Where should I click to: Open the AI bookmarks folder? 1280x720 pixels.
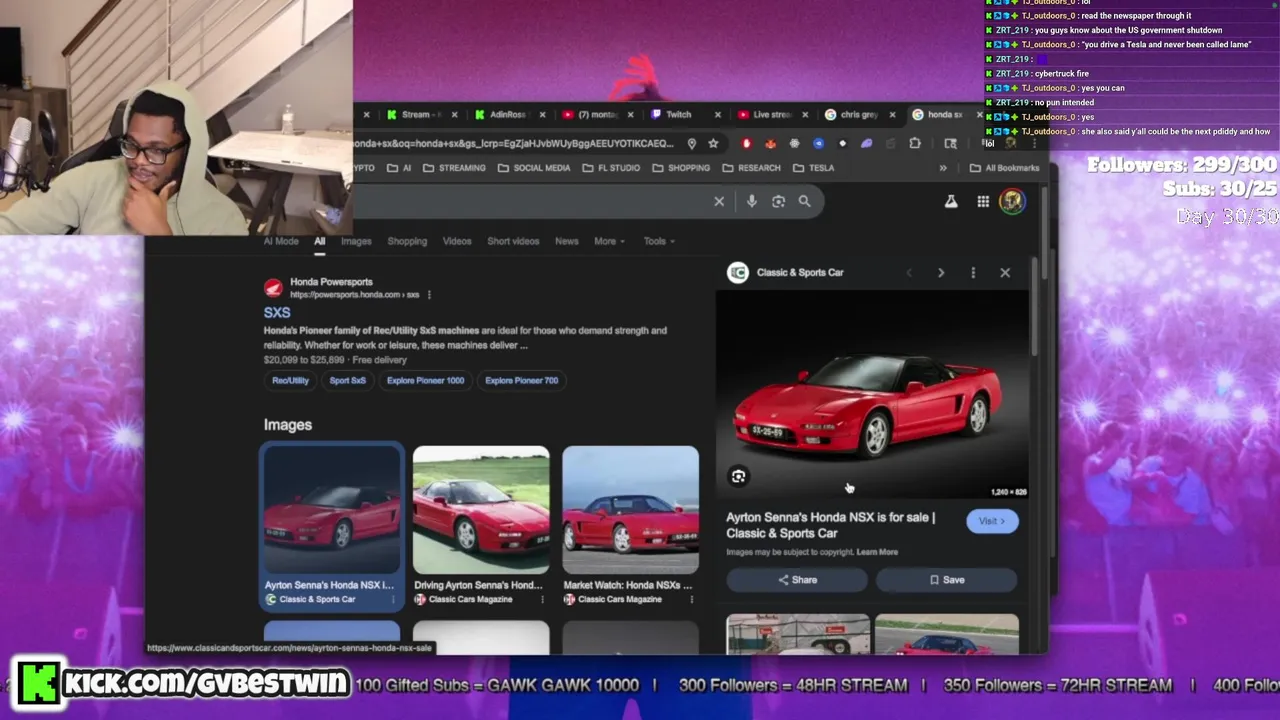click(x=399, y=168)
